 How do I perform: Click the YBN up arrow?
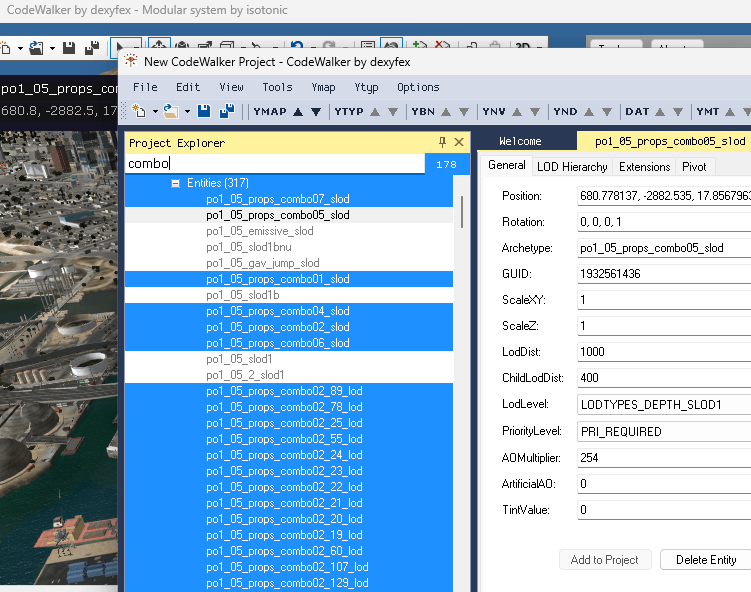446,112
